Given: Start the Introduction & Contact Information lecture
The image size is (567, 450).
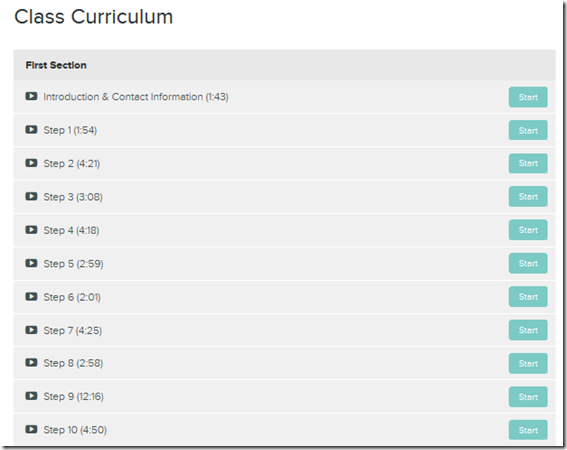Looking at the screenshot, I should (528, 97).
